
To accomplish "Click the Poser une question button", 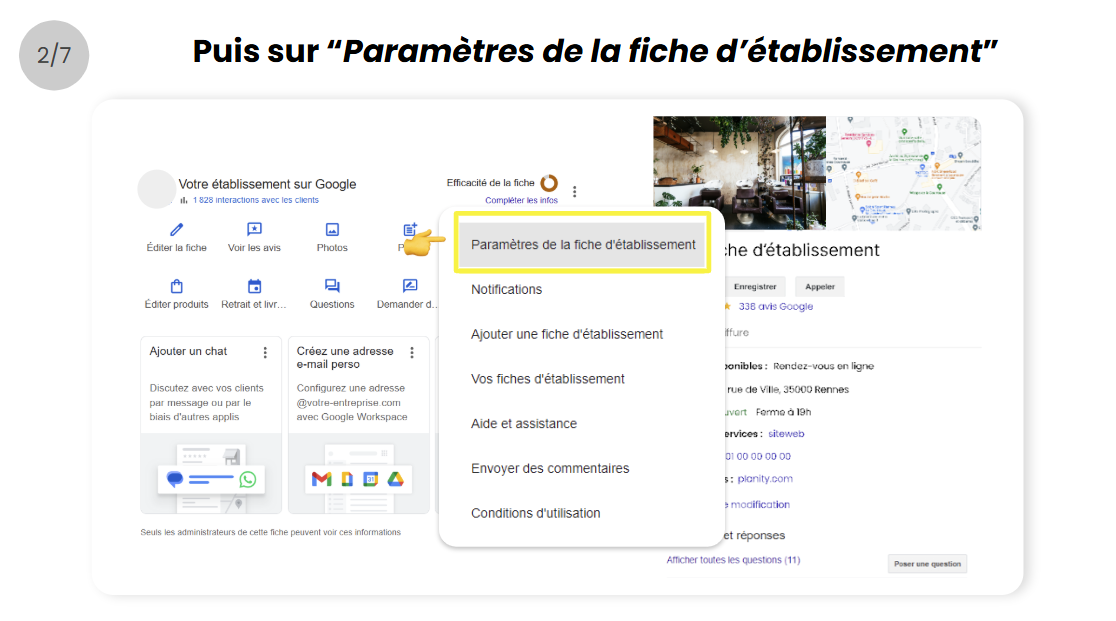I will tap(927, 564).
